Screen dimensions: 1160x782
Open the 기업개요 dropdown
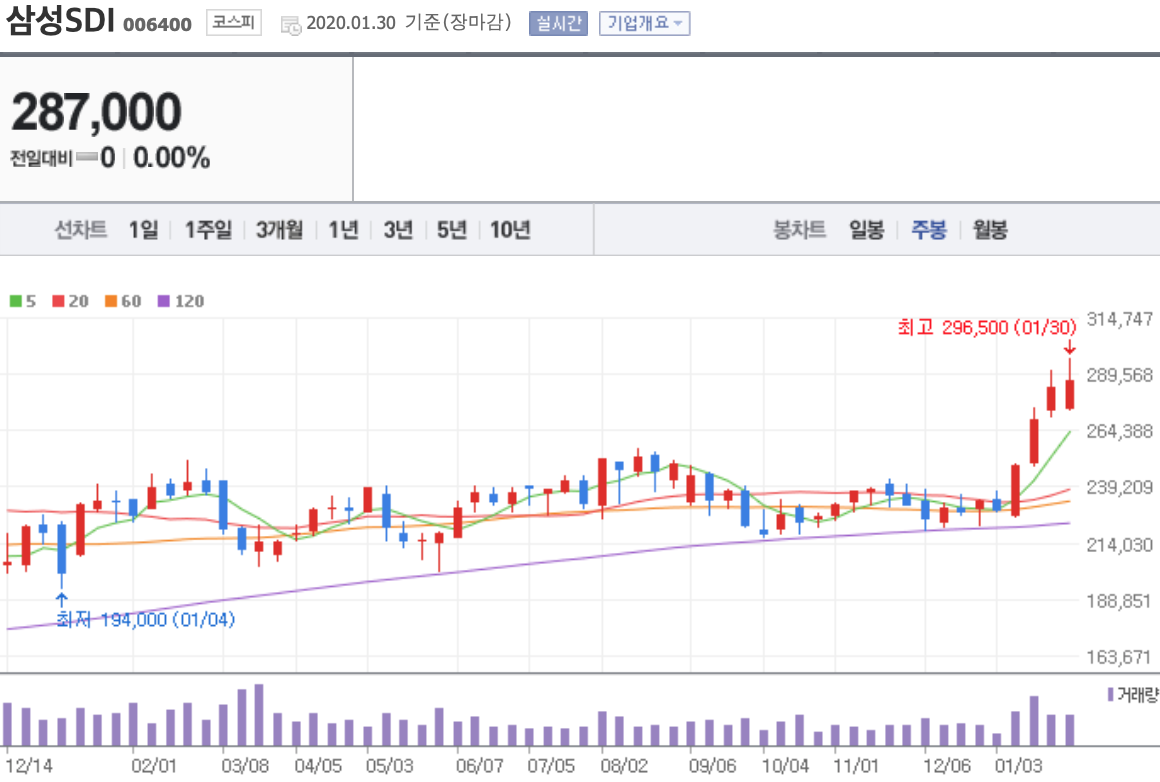644,24
